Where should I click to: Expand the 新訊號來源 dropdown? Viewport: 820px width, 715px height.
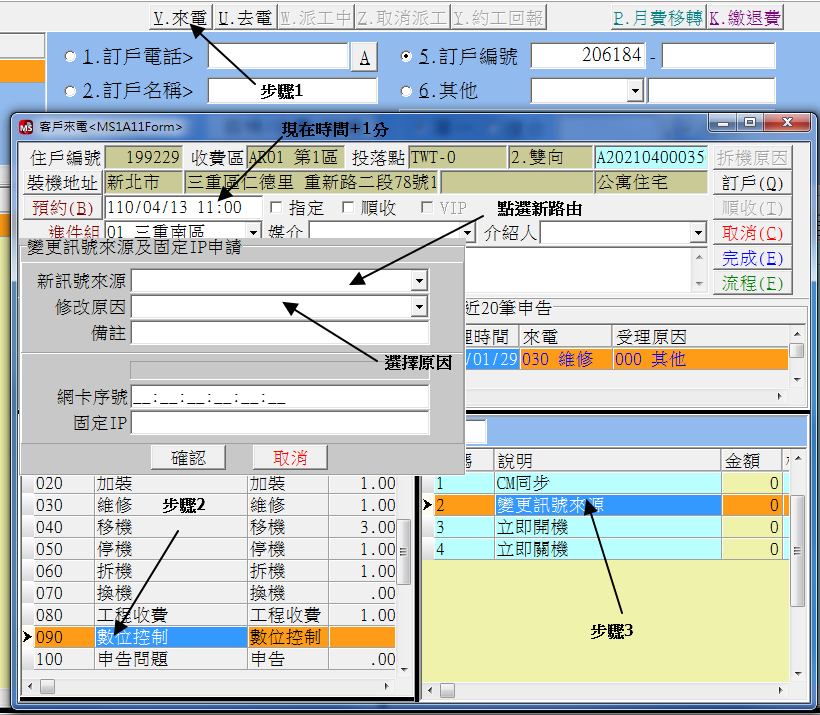(419, 281)
